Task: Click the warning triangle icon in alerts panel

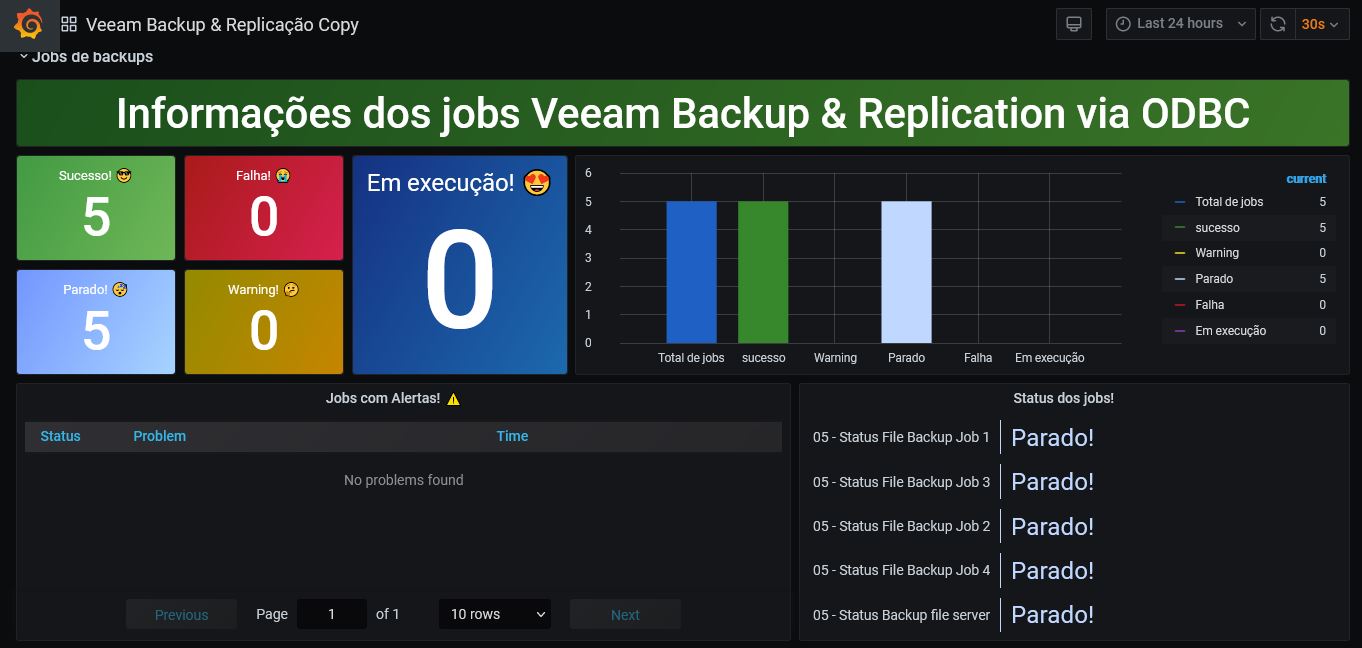Action: 453,399
